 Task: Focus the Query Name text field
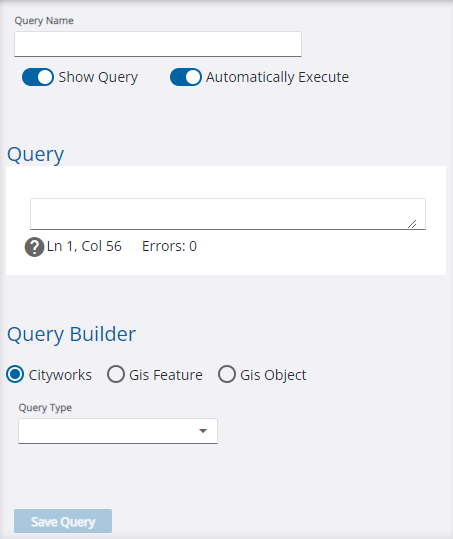point(158,44)
